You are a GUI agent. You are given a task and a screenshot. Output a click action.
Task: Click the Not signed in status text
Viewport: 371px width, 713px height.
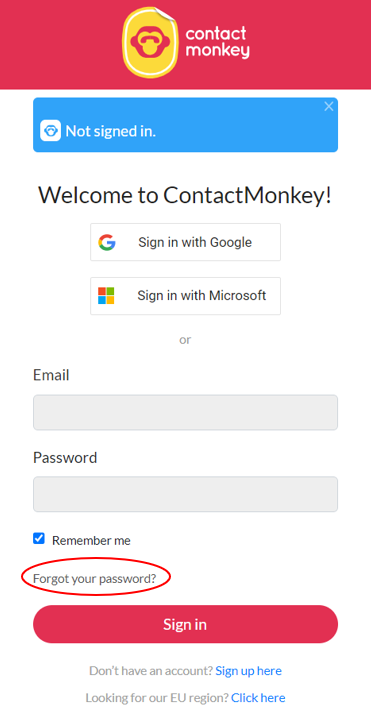click(x=110, y=131)
